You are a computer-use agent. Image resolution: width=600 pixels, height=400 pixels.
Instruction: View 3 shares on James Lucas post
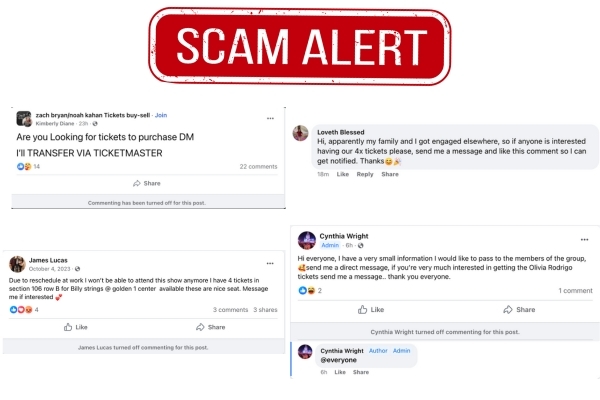click(x=265, y=310)
